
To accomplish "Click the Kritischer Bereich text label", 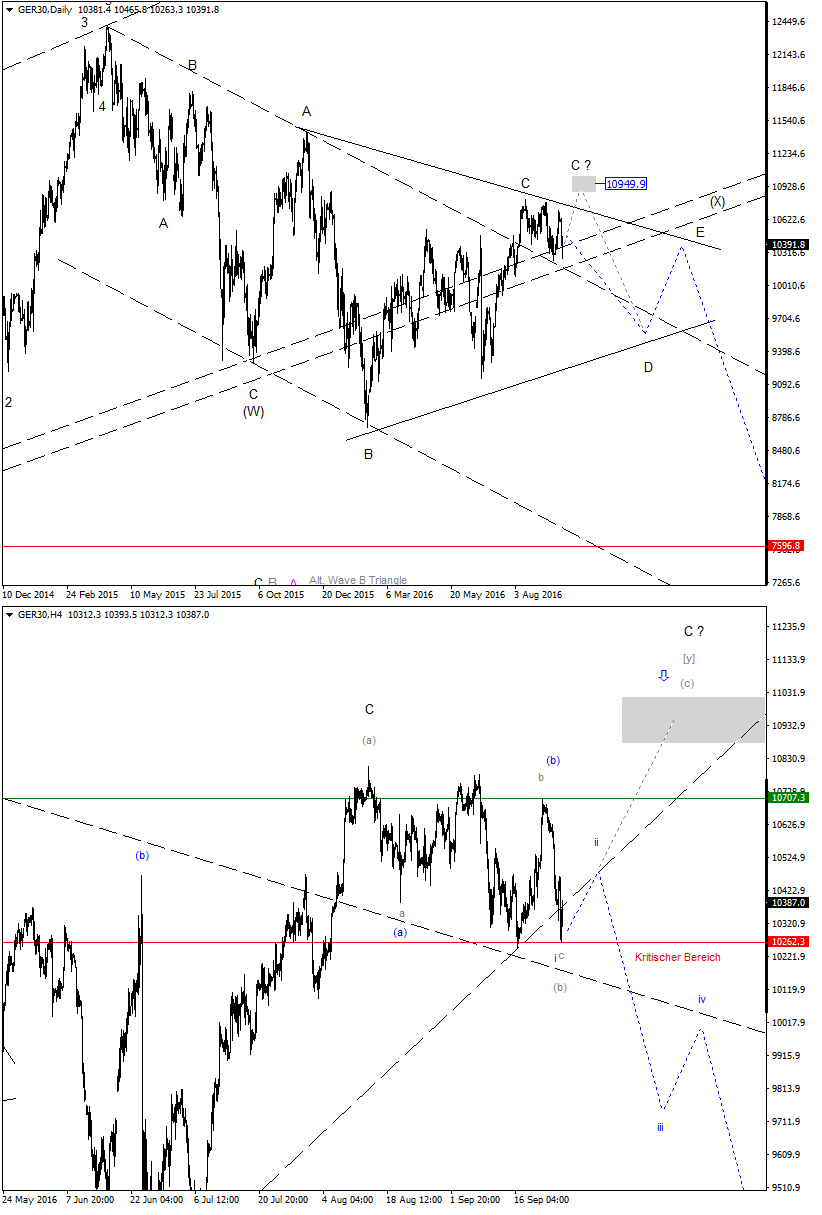I will coord(679,957).
